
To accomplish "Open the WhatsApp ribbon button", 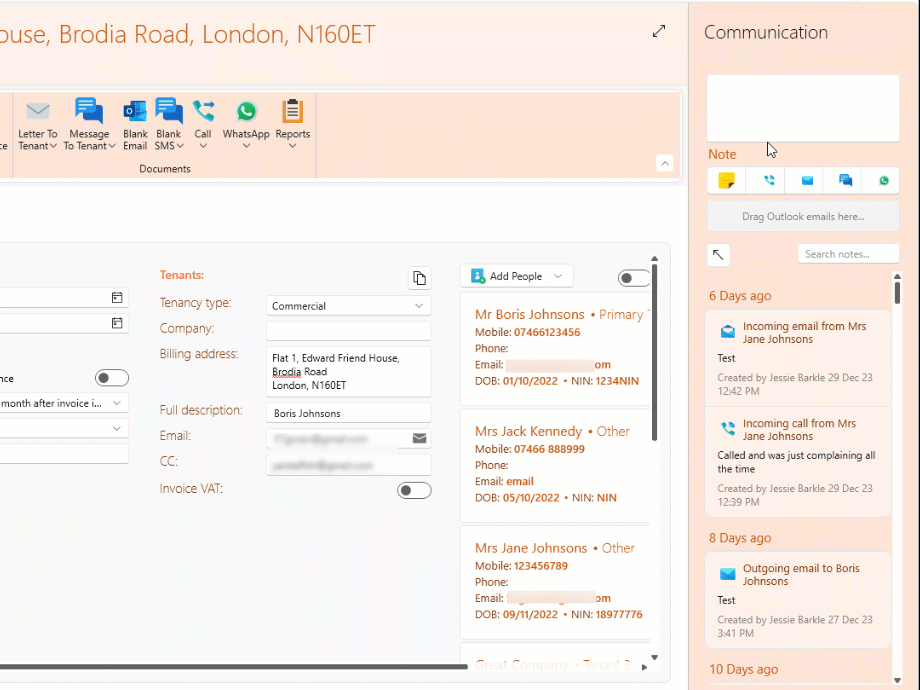I will pos(246,124).
